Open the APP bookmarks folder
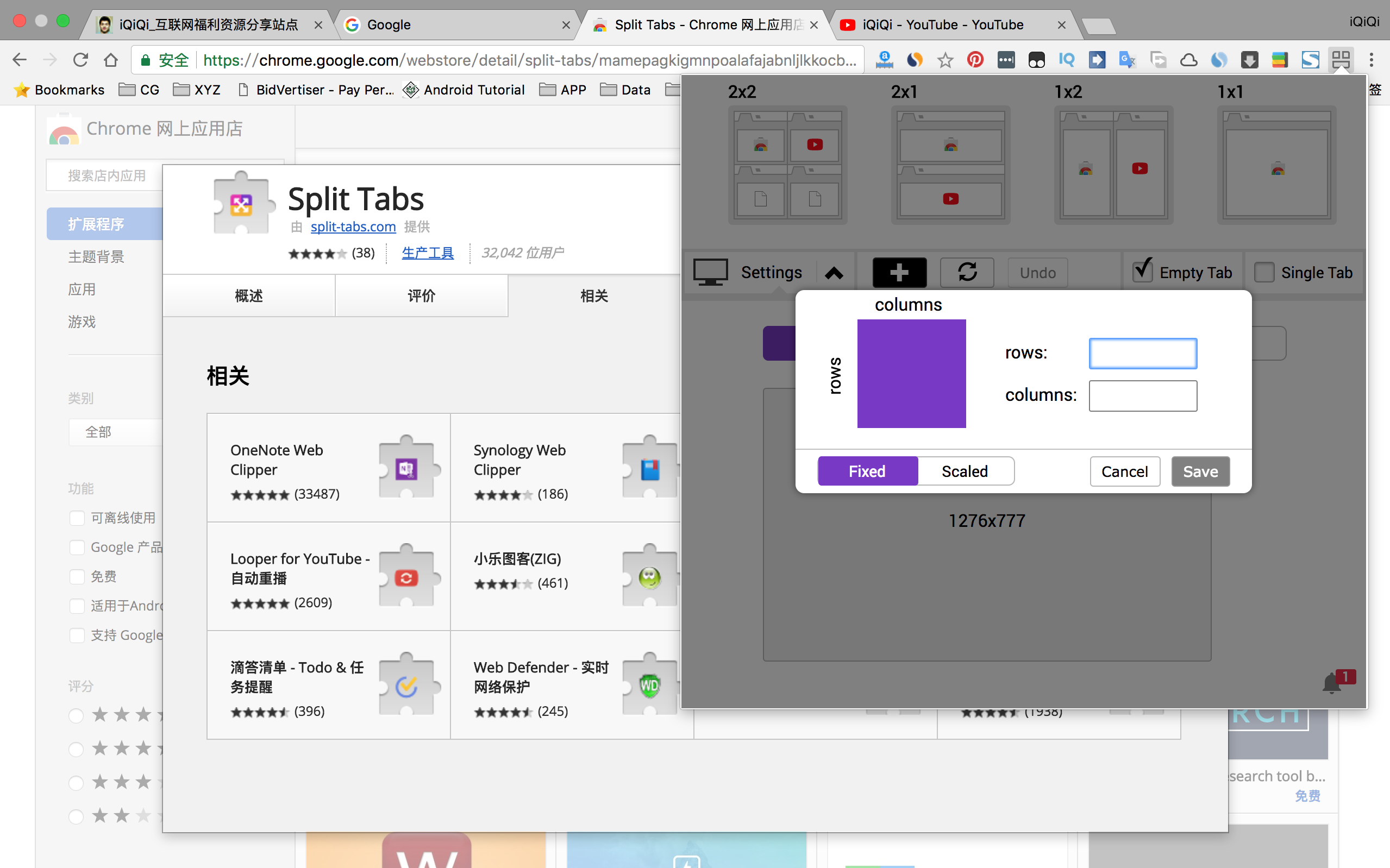 pos(562,90)
